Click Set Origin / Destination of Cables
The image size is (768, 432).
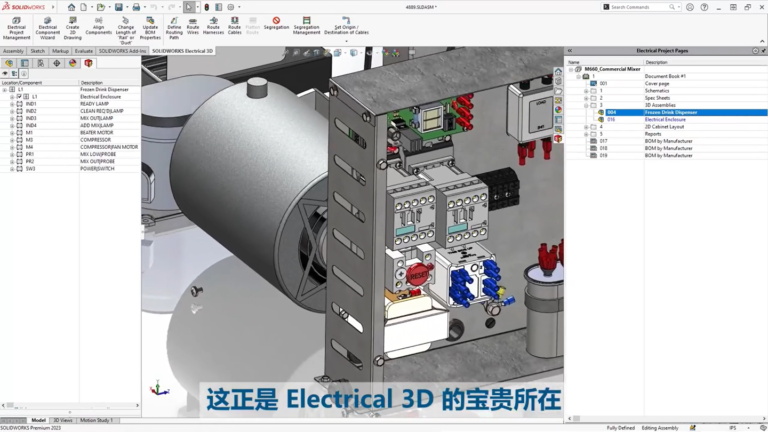[x=346, y=26]
